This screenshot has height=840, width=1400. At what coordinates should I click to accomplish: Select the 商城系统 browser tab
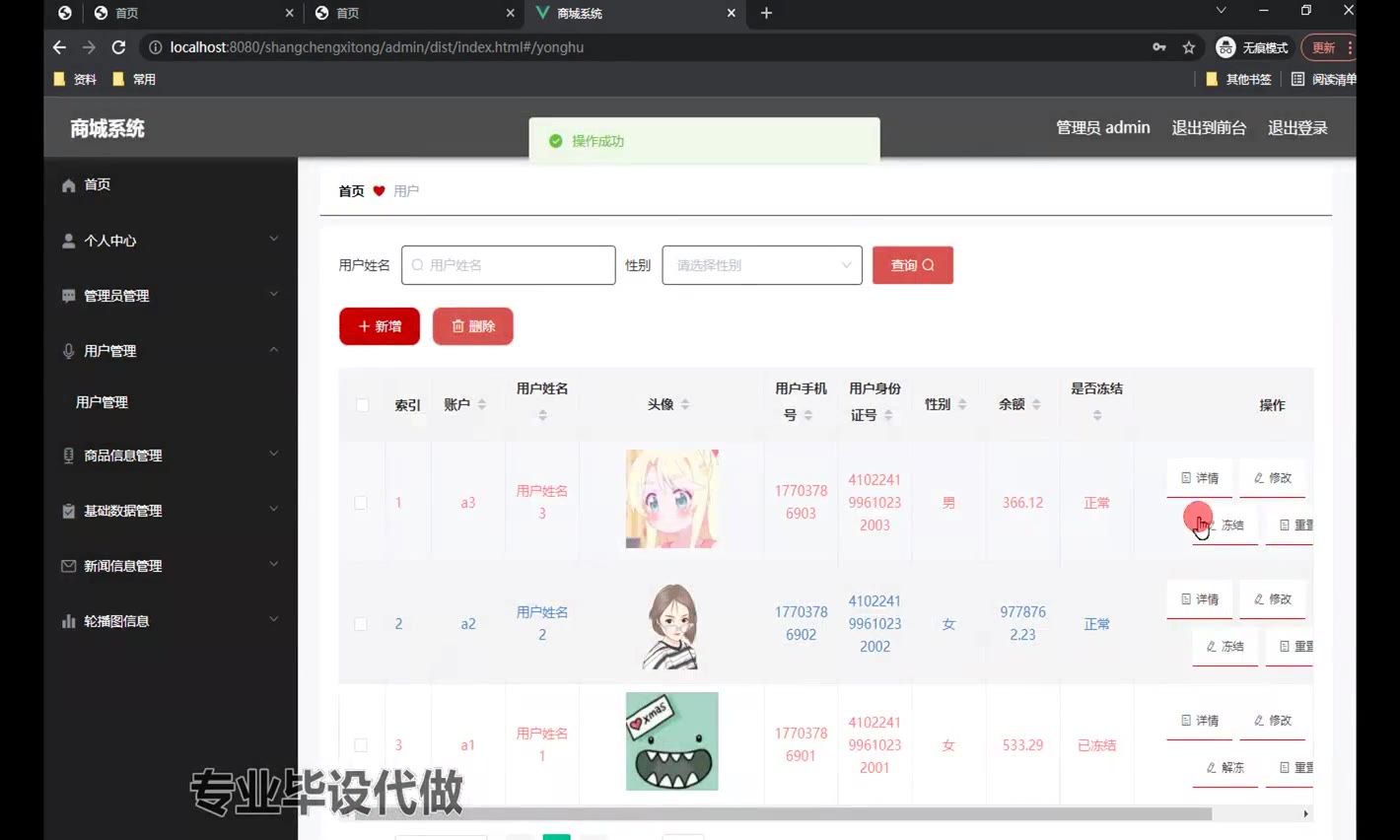click(x=635, y=14)
